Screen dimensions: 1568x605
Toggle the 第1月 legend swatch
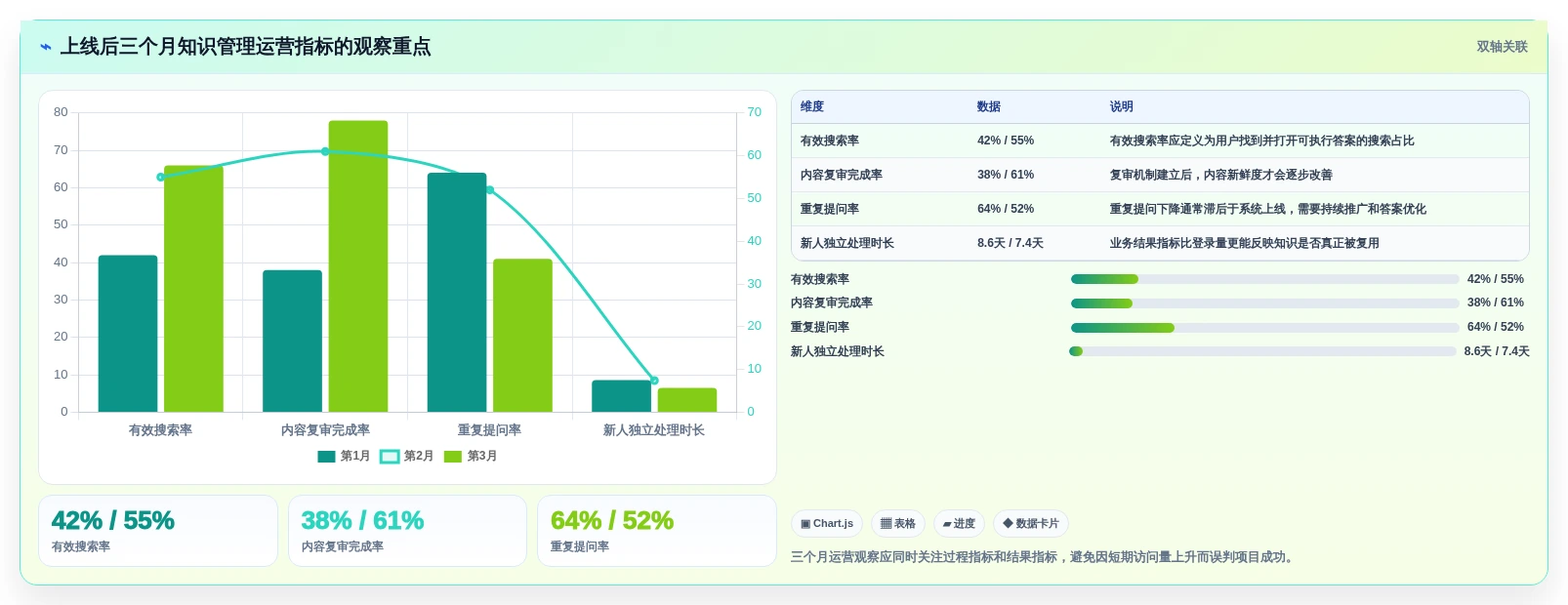(326, 457)
